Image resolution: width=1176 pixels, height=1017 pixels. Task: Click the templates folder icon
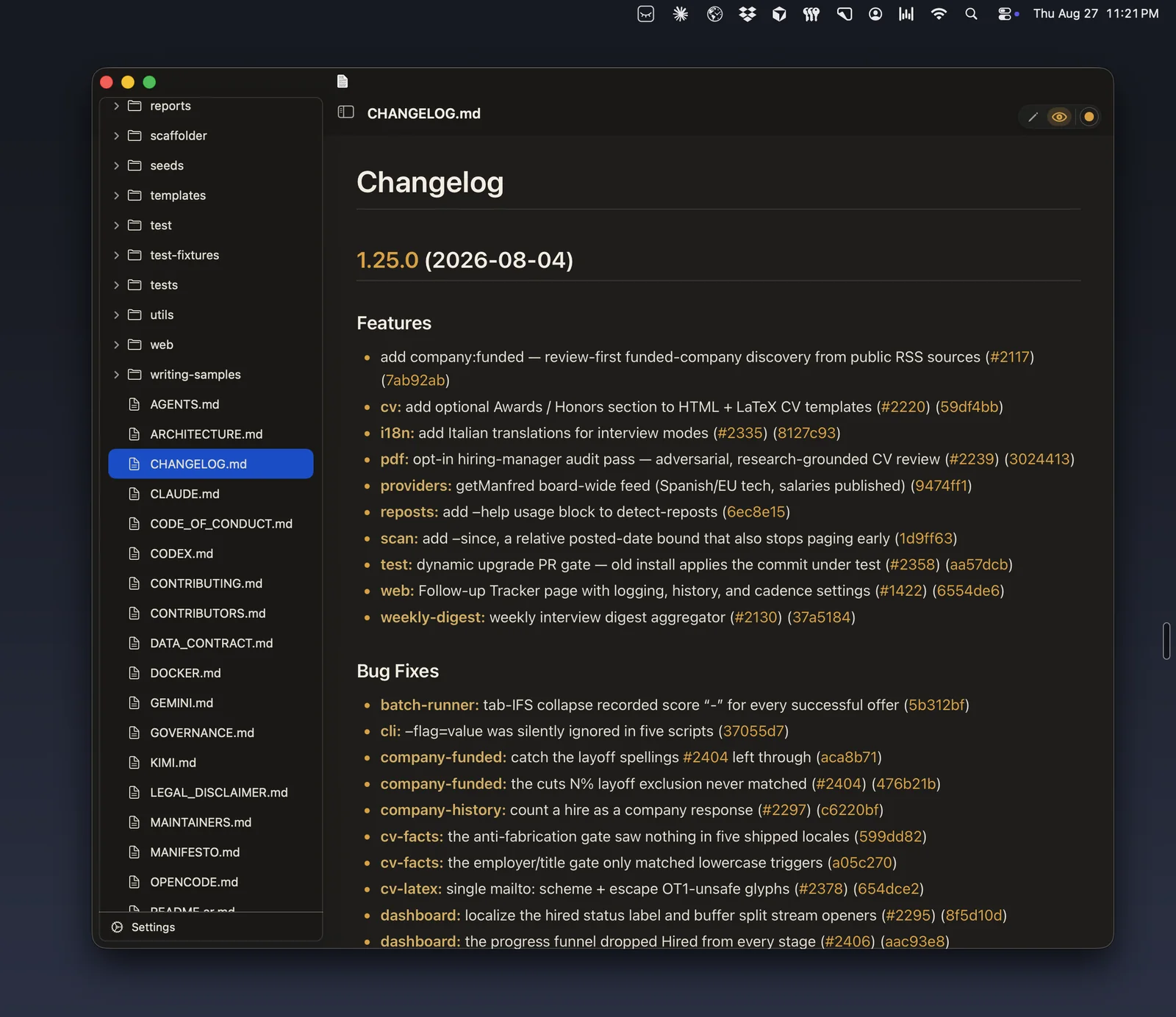pyautogui.click(x=135, y=195)
